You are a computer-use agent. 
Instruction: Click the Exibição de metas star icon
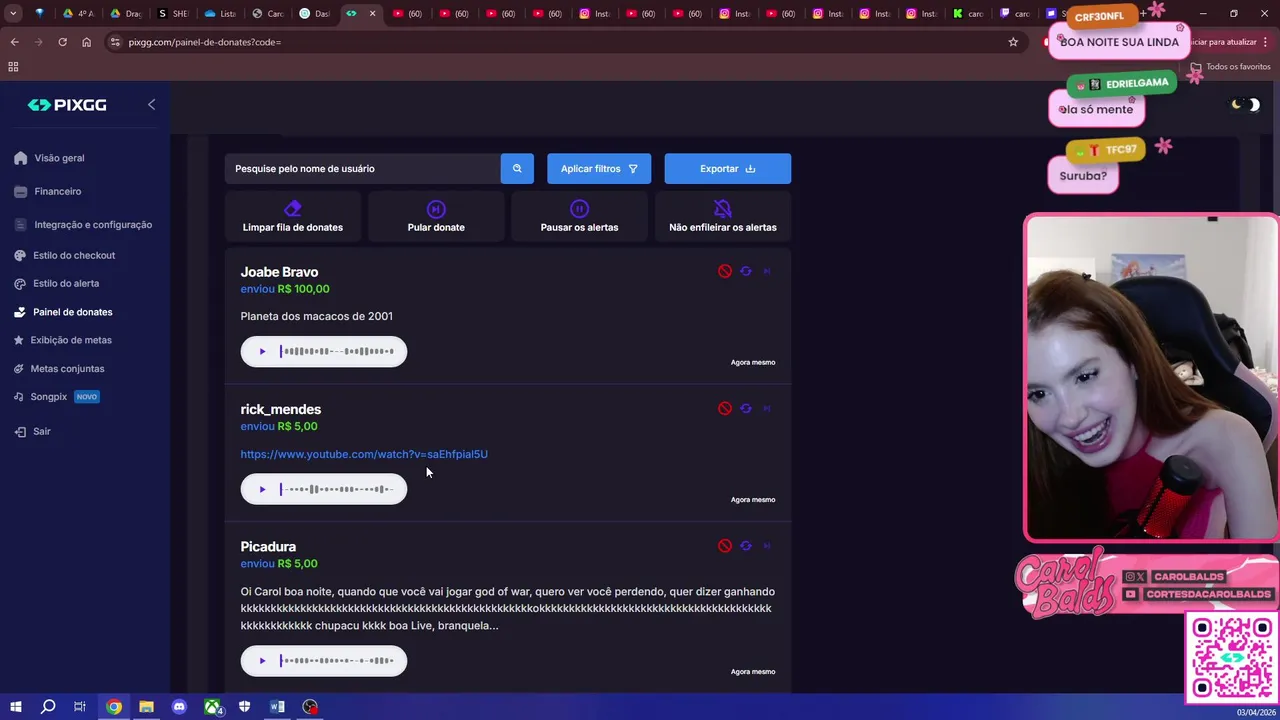[x=19, y=340]
